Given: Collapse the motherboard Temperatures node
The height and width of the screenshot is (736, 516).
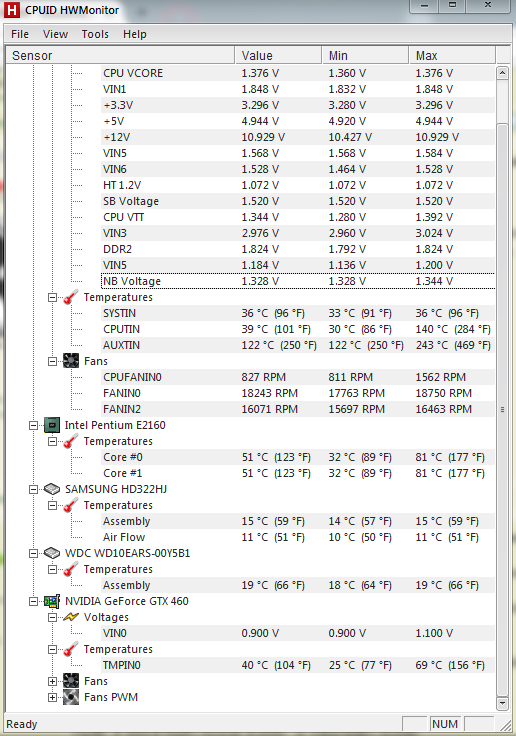Looking at the screenshot, I should click(53, 298).
